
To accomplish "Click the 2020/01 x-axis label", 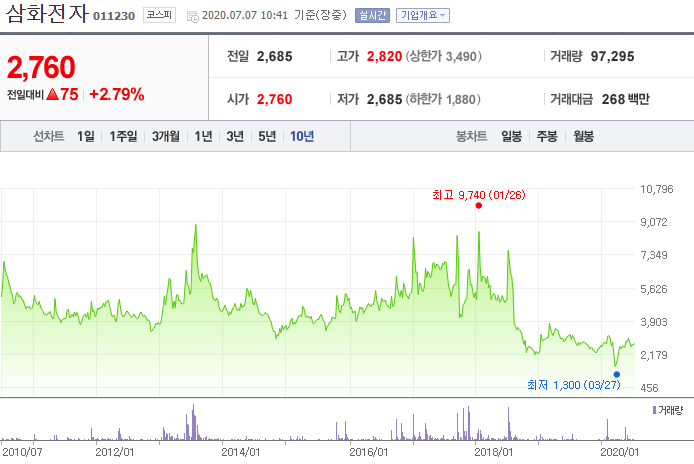I will [620, 452].
